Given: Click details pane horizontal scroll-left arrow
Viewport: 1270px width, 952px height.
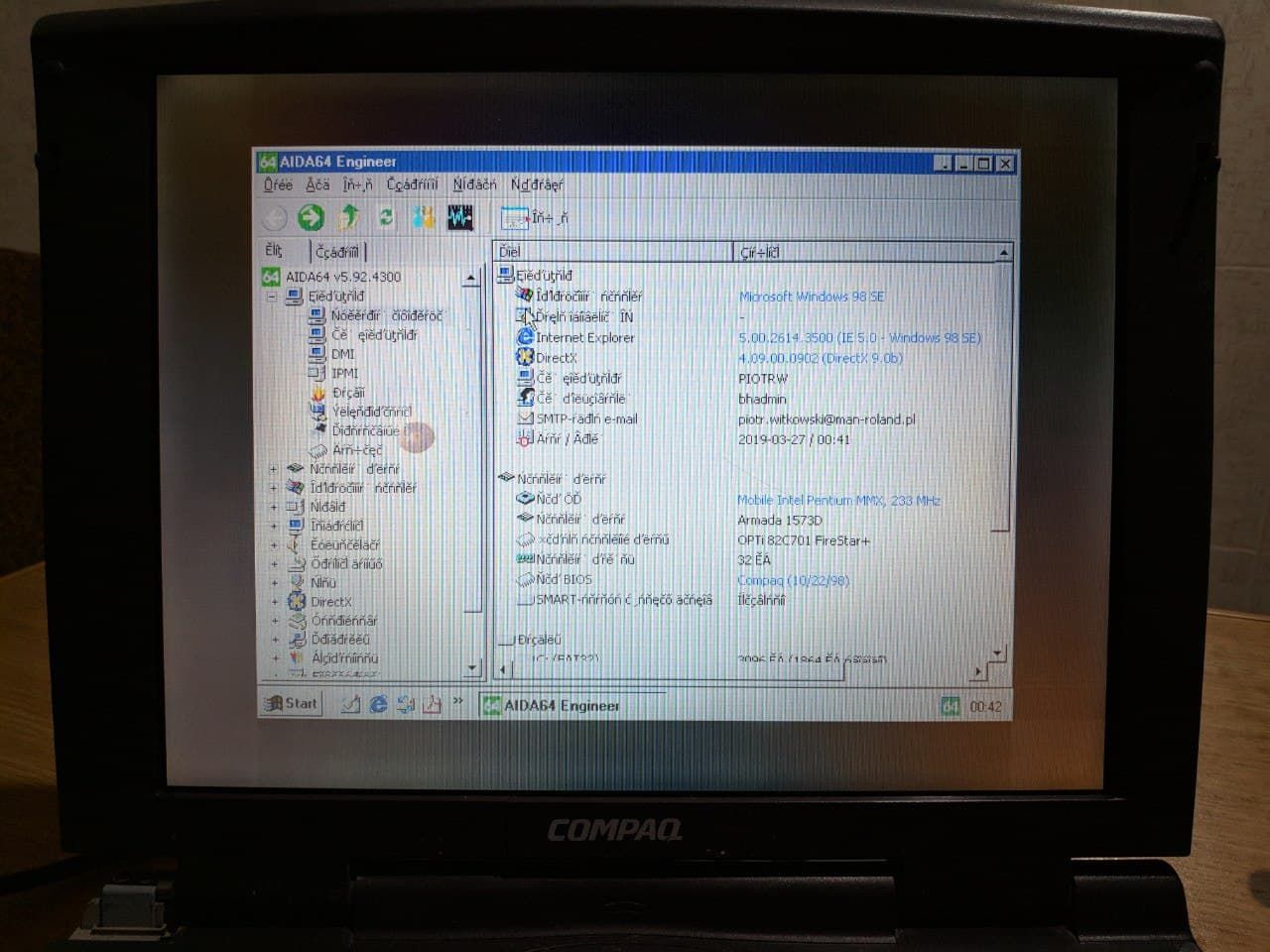Looking at the screenshot, I should tap(502, 670).
